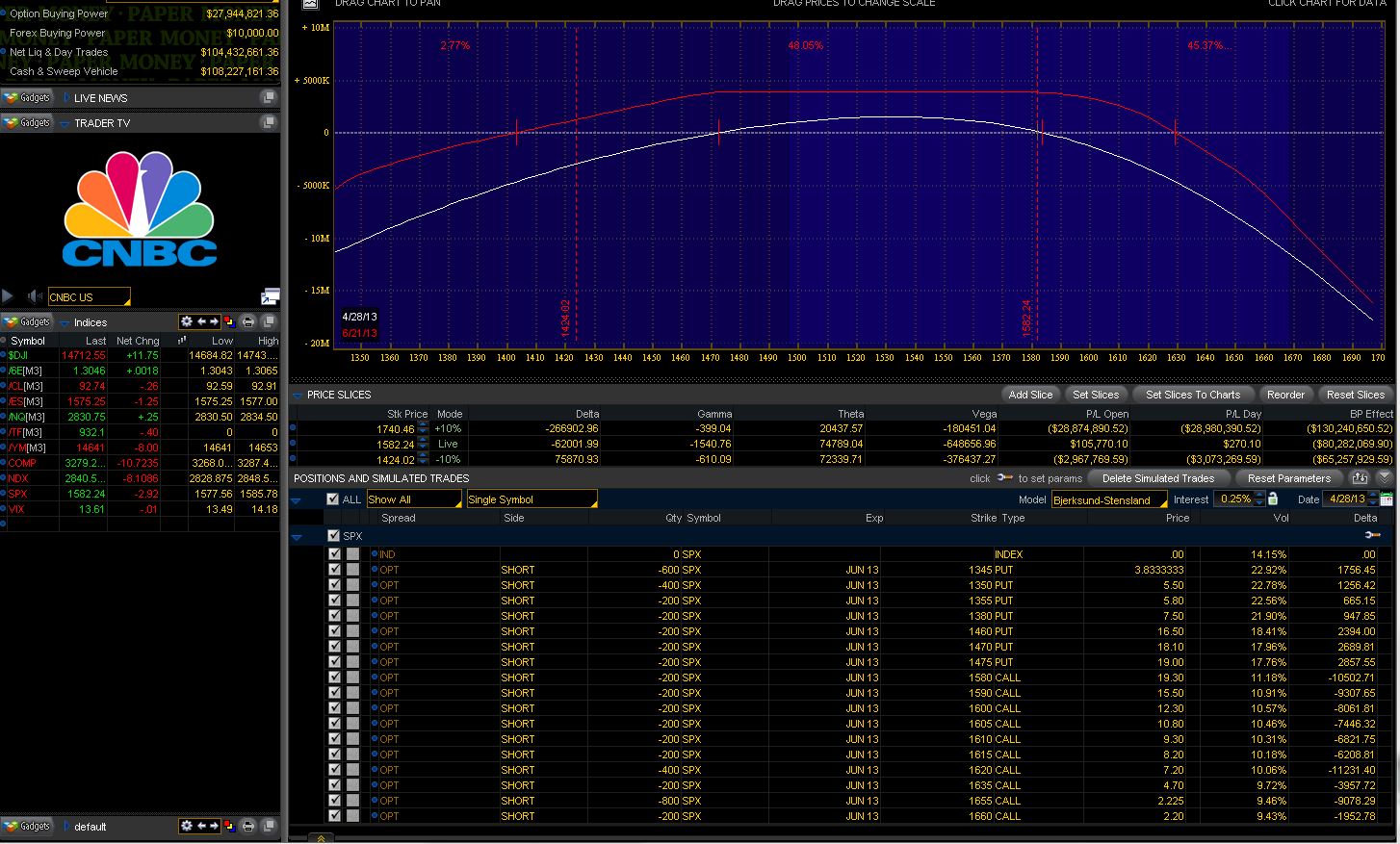Screen dimensions: 1400x844
Task: Toggle the interest rate lock icon
Action: [1273, 499]
